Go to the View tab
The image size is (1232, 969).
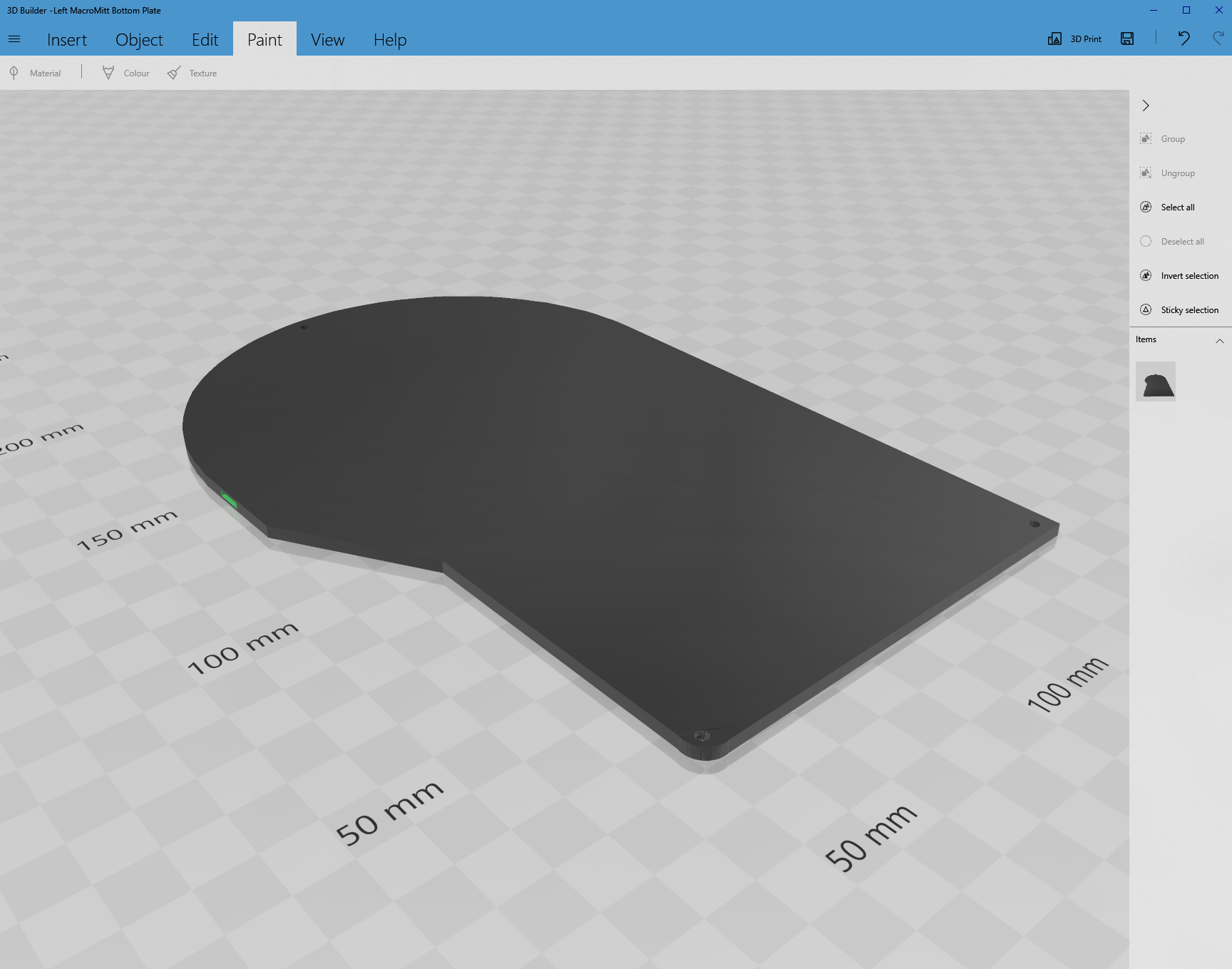pyautogui.click(x=327, y=39)
